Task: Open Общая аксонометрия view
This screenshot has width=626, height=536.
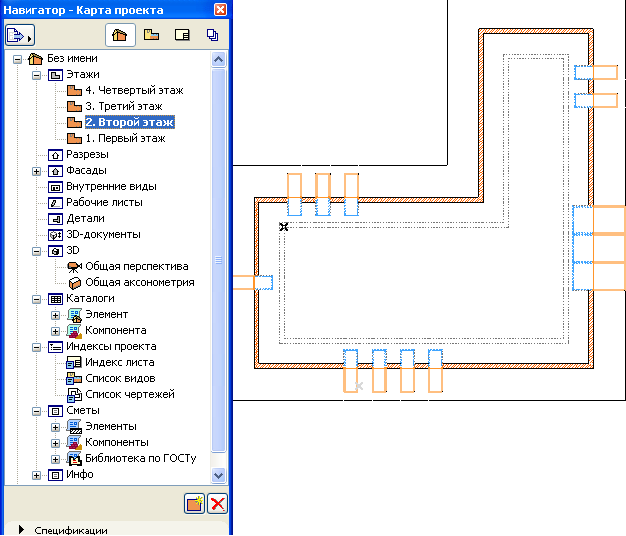Action: pos(139,282)
